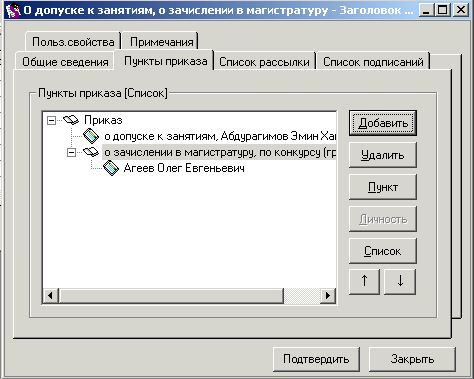
Task: Select 'о зачислении в магистратуру, по конкурсу' row
Action: click(x=219, y=152)
